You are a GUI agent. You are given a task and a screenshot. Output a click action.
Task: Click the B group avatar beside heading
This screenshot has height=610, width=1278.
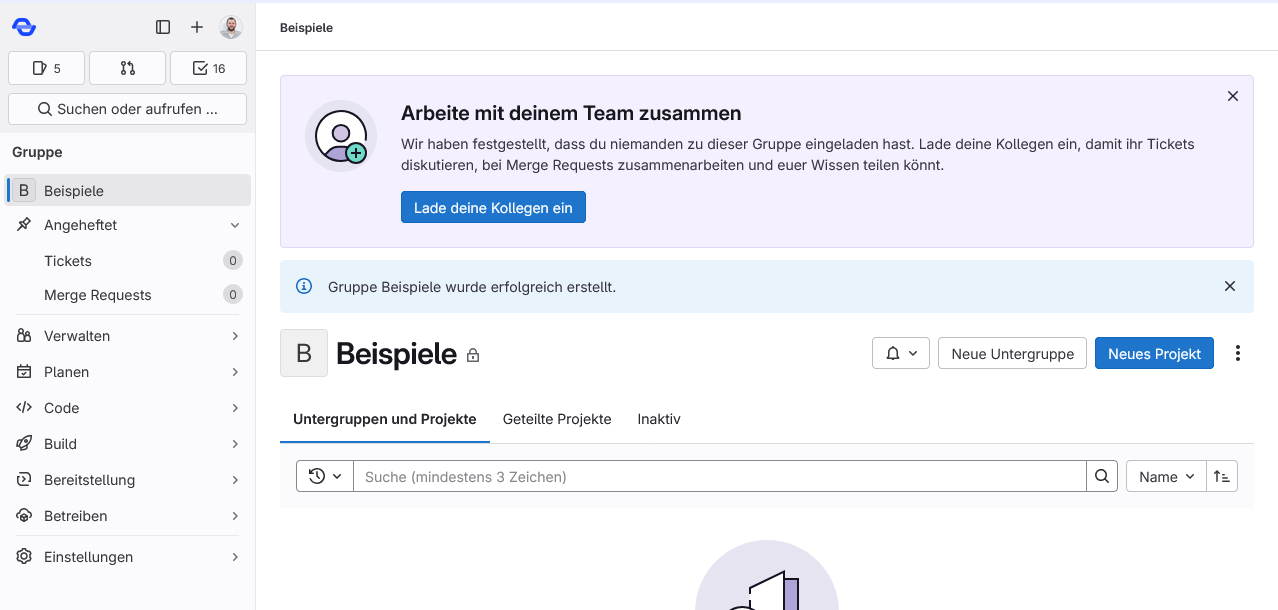pos(304,353)
